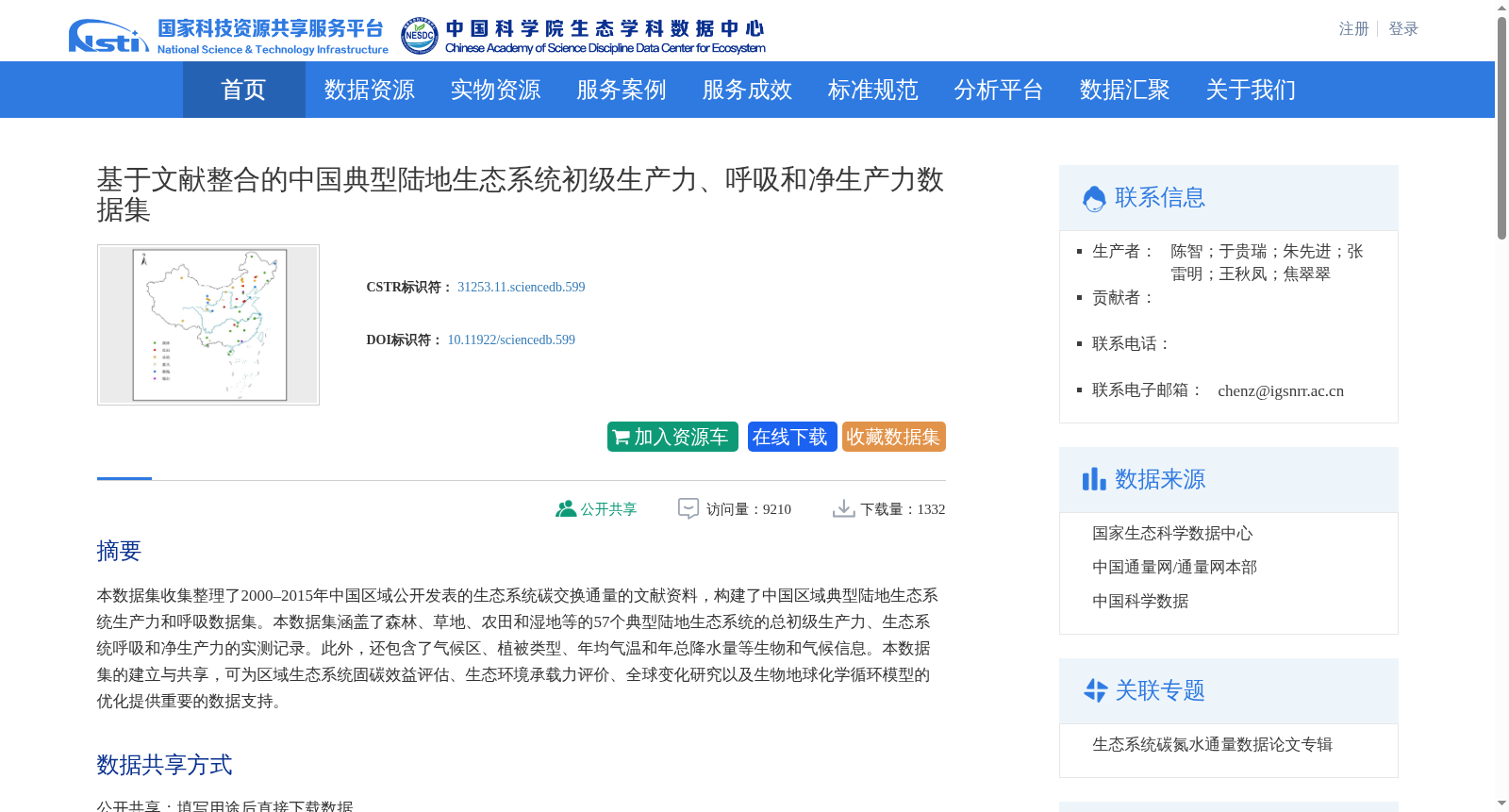Go to 服务成效 section
Image resolution: width=1509 pixels, height=812 pixels.
747,90
